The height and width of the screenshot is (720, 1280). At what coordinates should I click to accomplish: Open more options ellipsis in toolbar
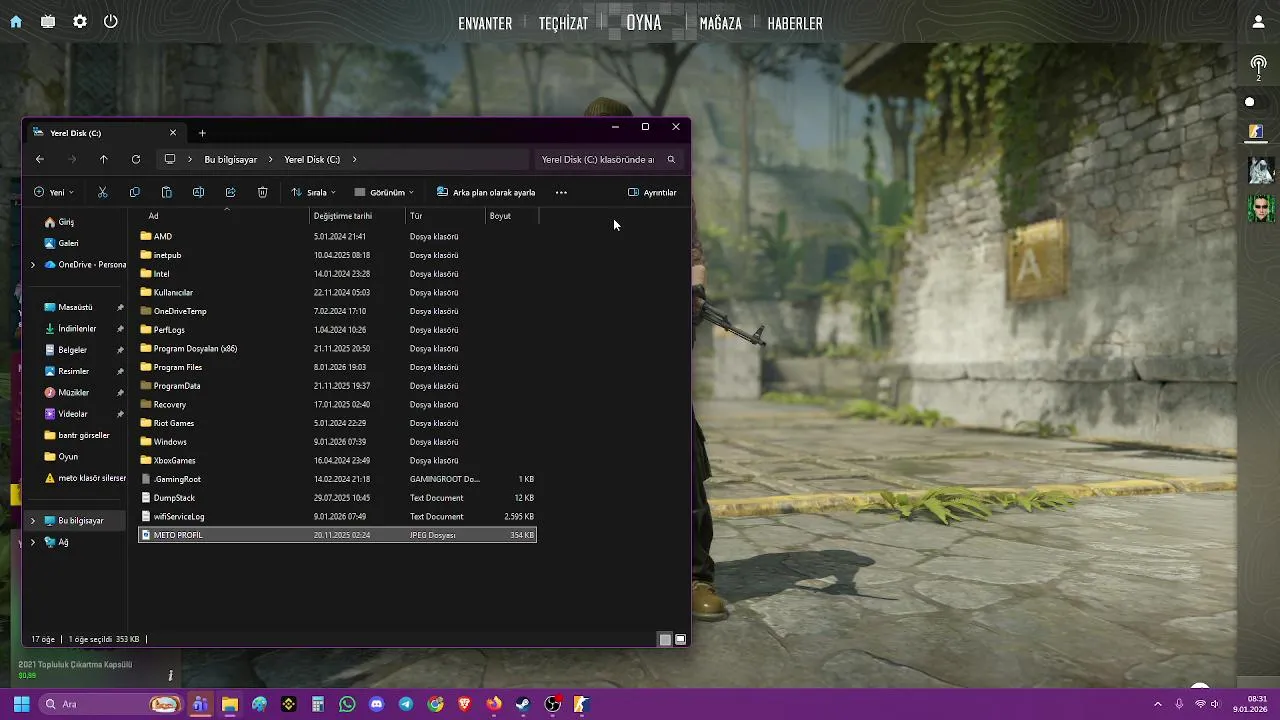coord(561,192)
